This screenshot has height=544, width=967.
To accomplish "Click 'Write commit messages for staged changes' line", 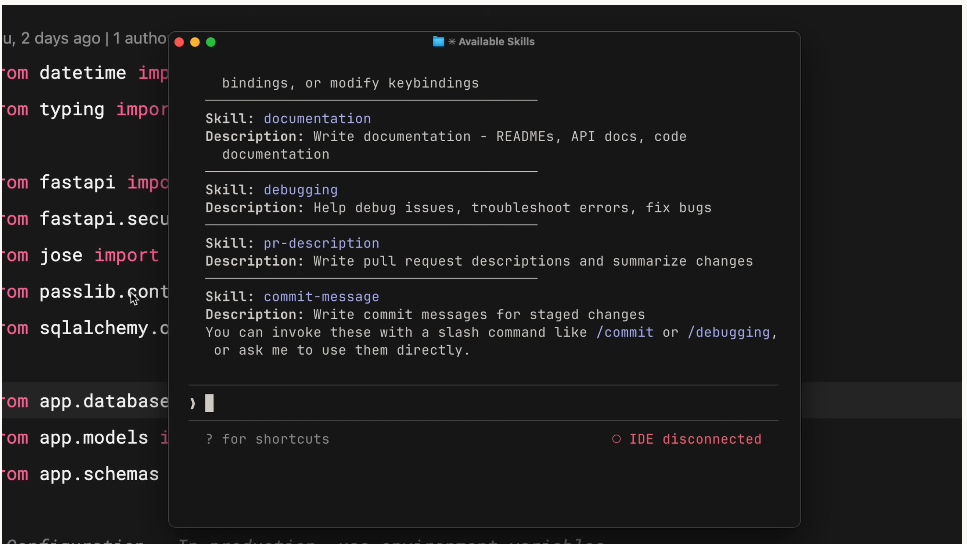I will [x=425, y=315].
